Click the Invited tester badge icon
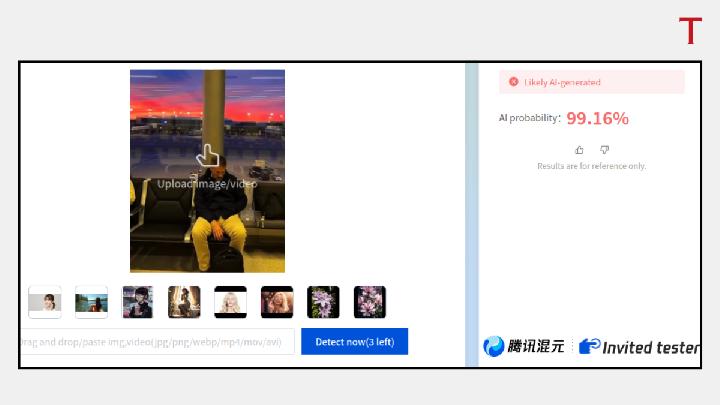Screen dimensions: 720x405 589,347
